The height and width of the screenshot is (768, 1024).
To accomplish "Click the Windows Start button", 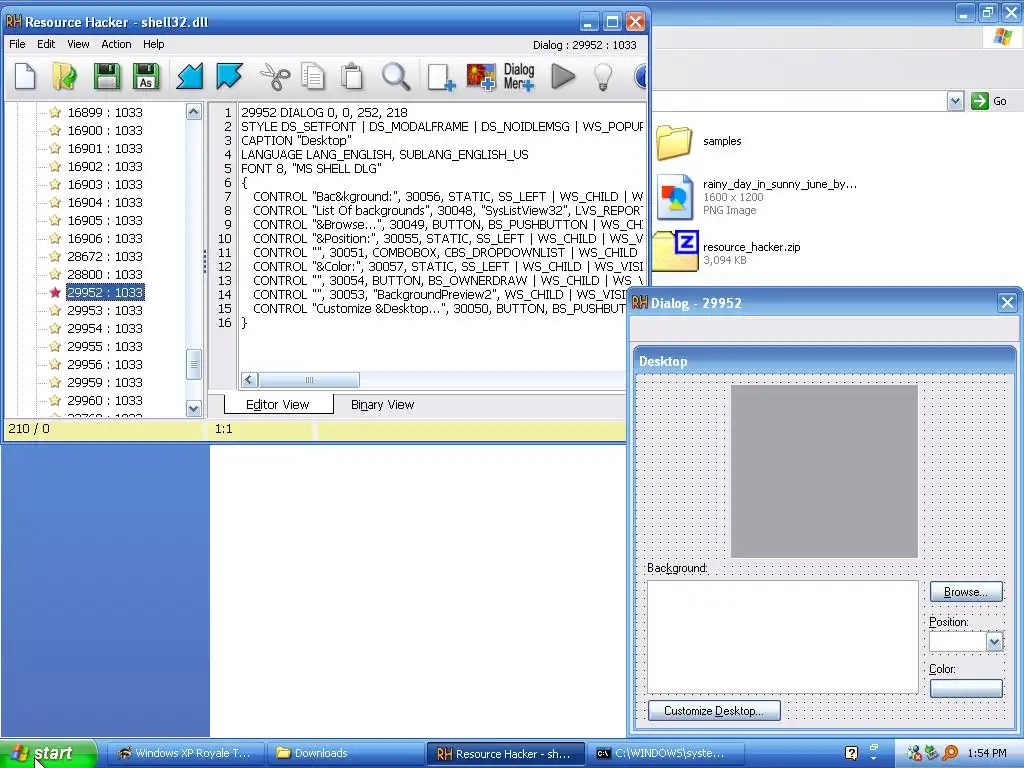I will coord(48,753).
